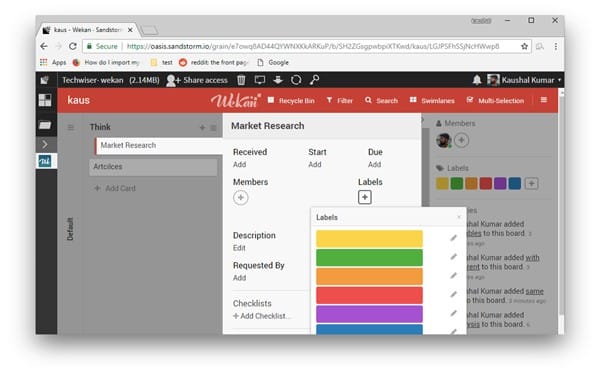Click Search in the board header
This screenshot has width=600, height=373.
coord(382,101)
